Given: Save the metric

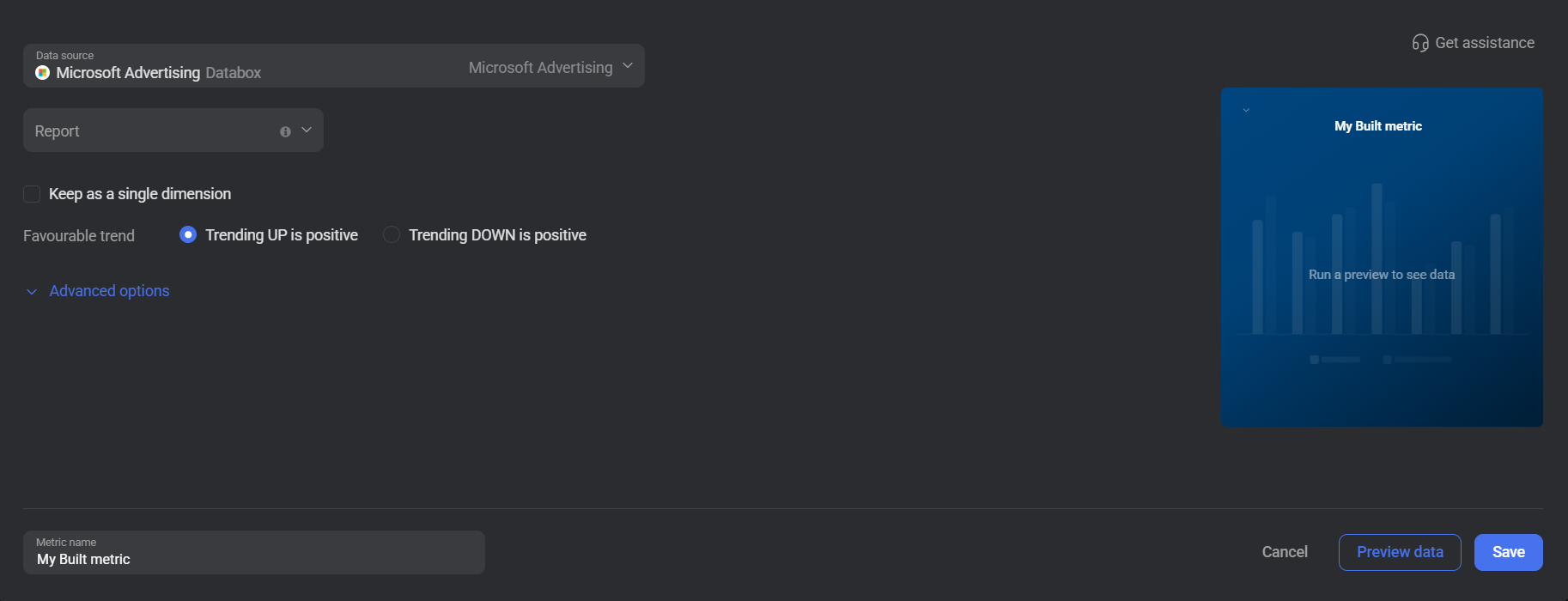Looking at the screenshot, I should (x=1509, y=552).
